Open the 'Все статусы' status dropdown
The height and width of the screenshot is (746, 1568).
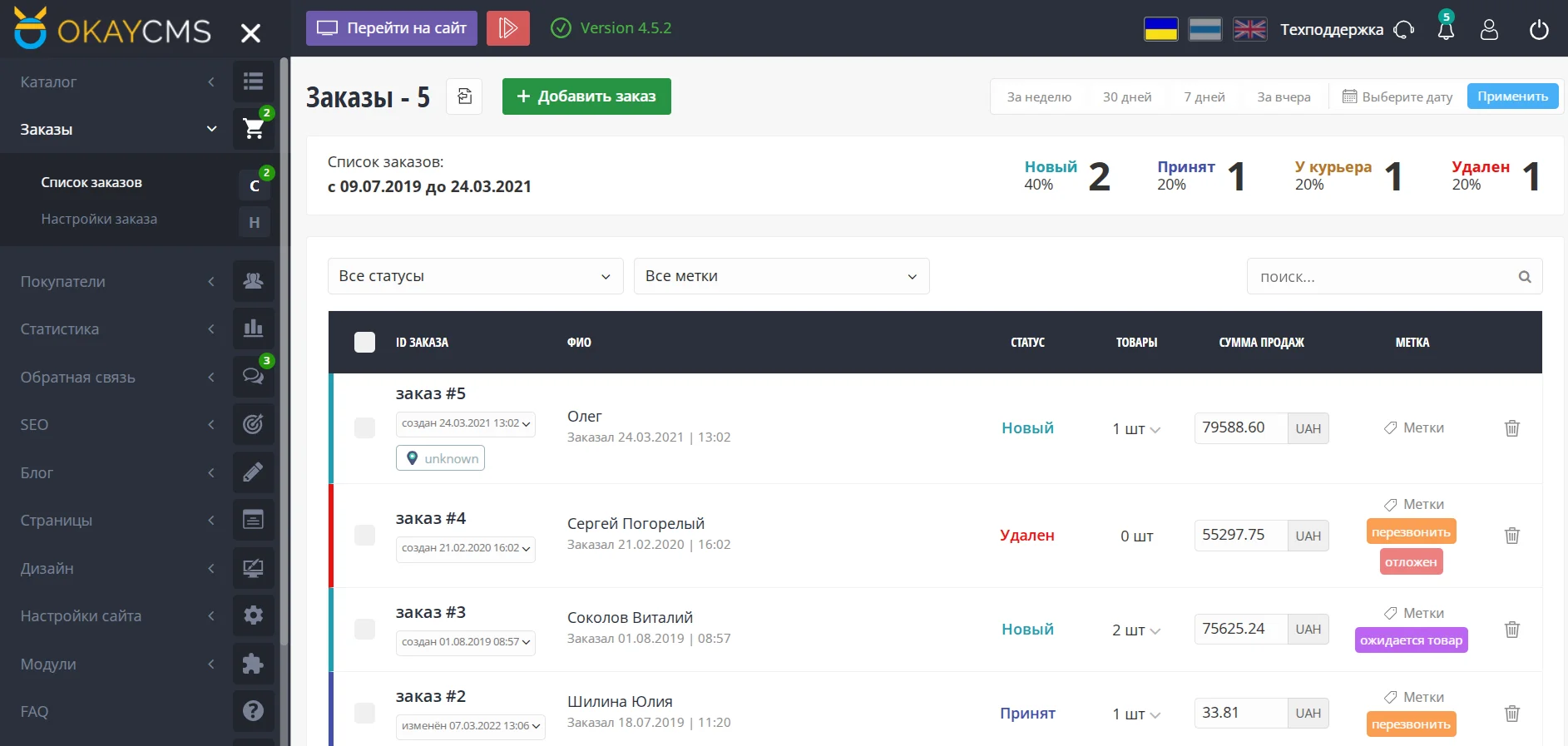(476, 276)
